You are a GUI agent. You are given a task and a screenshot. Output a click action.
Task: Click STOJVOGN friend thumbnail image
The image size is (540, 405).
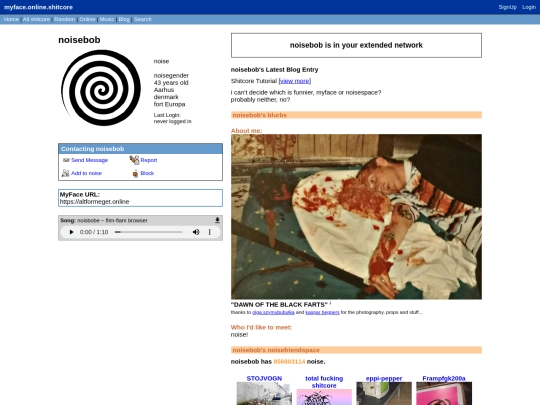tap(264, 394)
